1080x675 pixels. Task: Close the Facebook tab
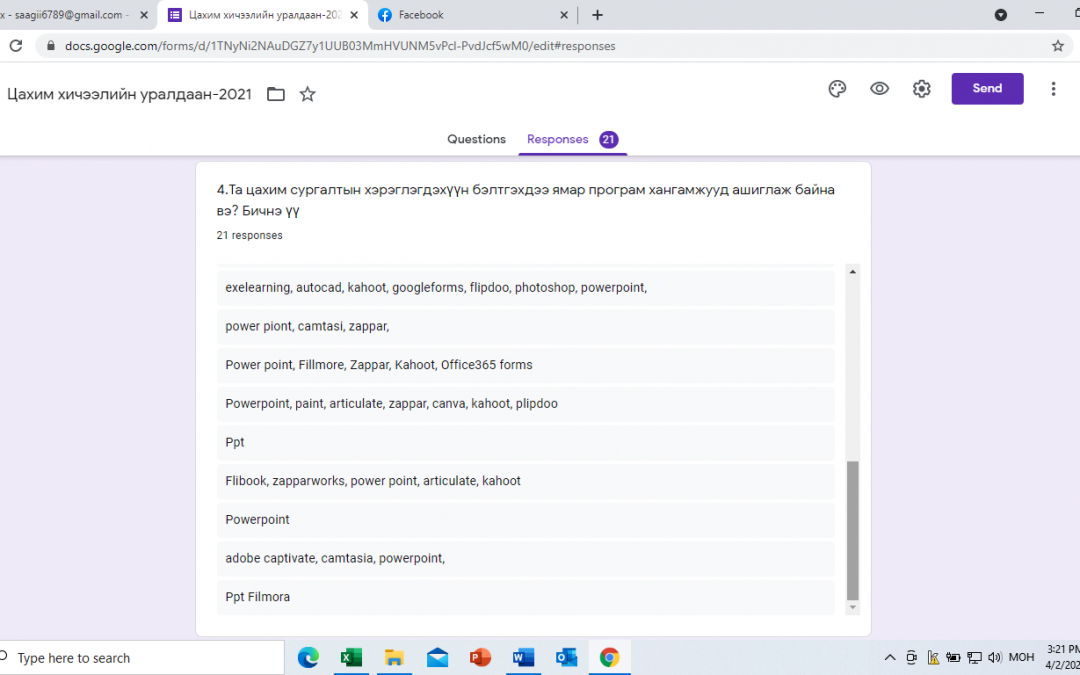pyautogui.click(x=563, y=15)
